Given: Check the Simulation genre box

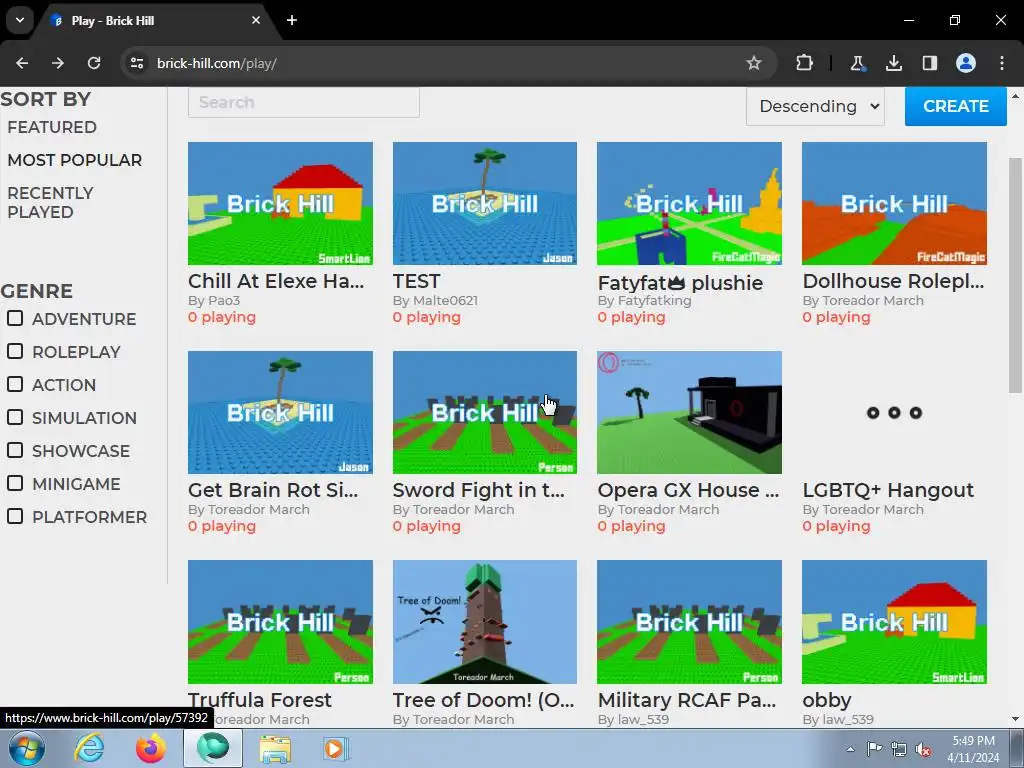Looking at the screenshot, I should pyautogui.click(x=15, y=417).
